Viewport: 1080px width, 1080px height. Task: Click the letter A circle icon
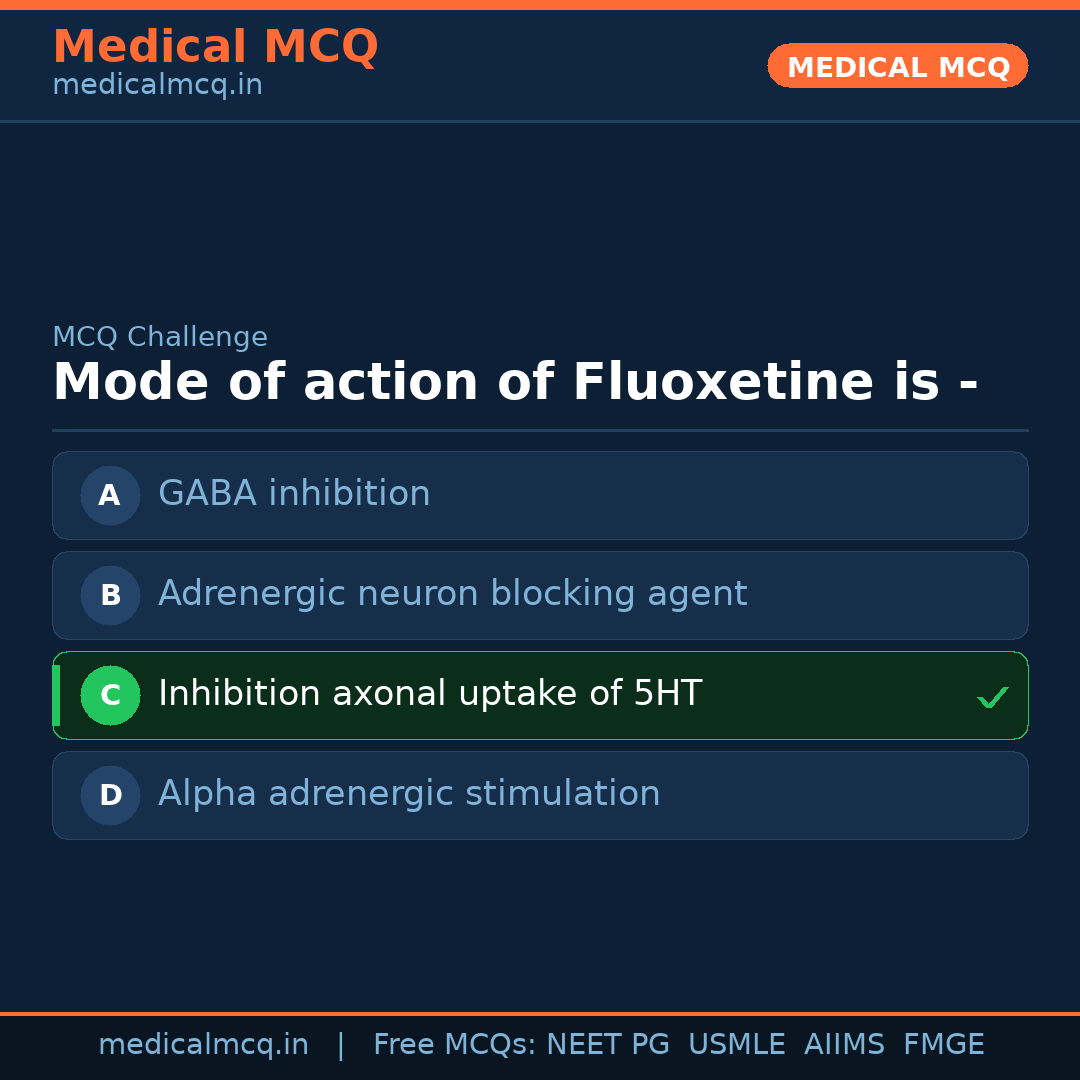pyautogui.click(x=110, y=495)
